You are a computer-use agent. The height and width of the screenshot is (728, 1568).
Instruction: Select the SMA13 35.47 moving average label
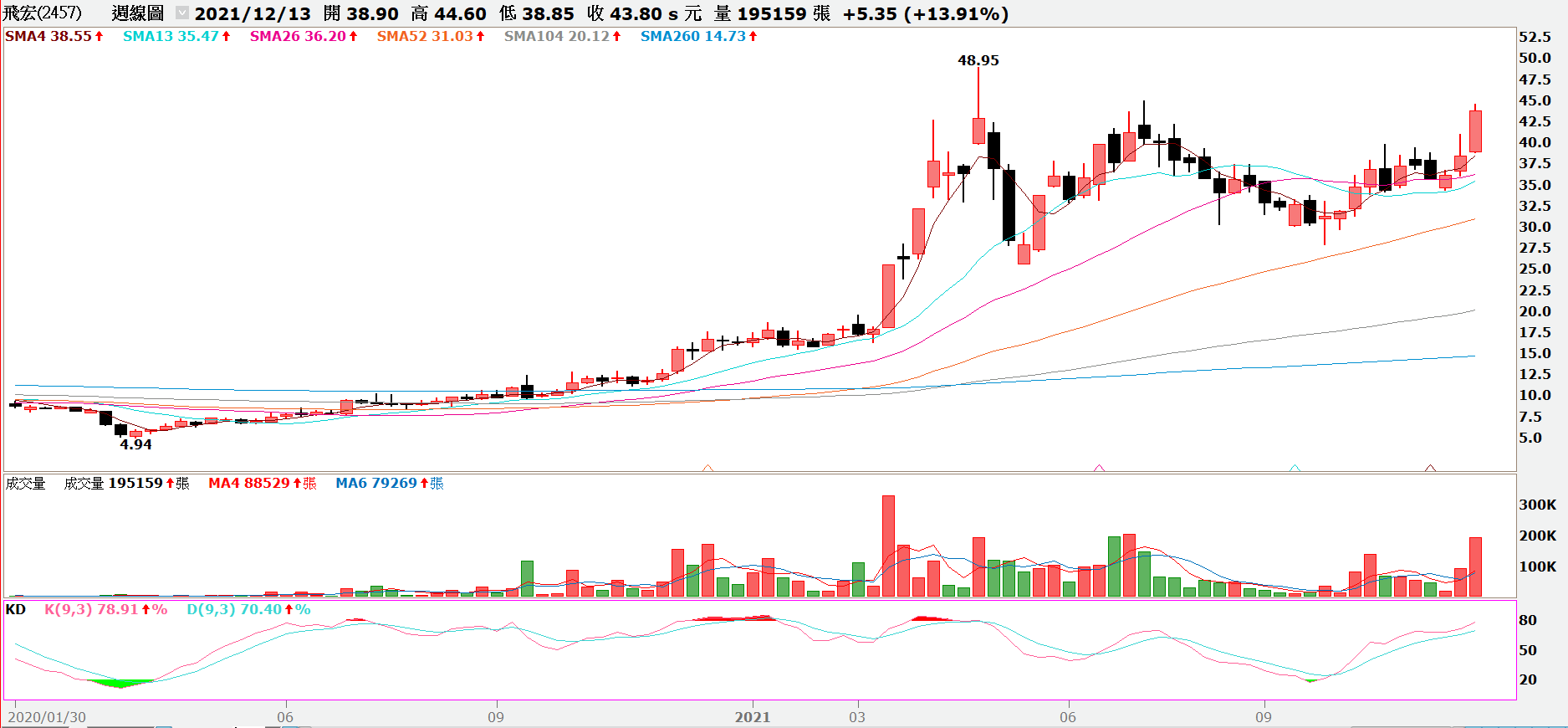click(171, 36)
